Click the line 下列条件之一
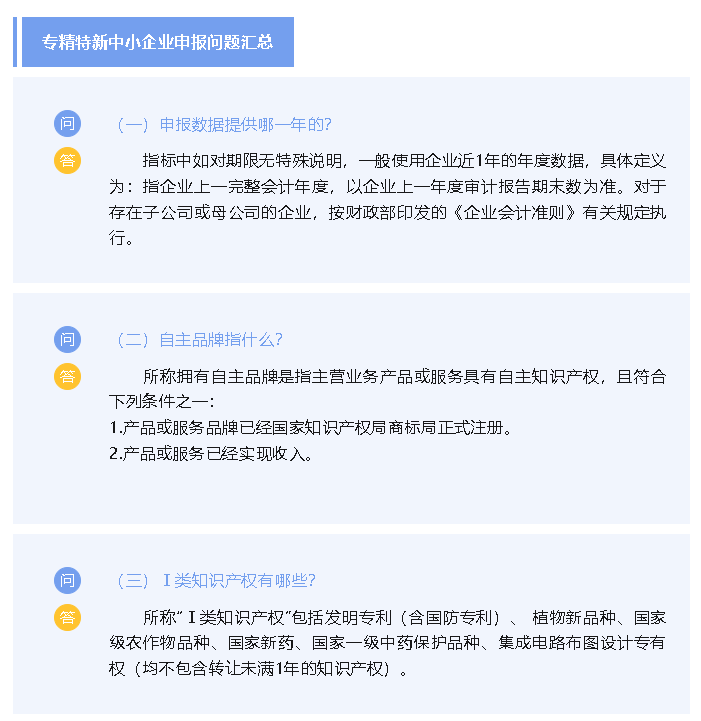This screenshot has width=701, height=721. point(161,402)
